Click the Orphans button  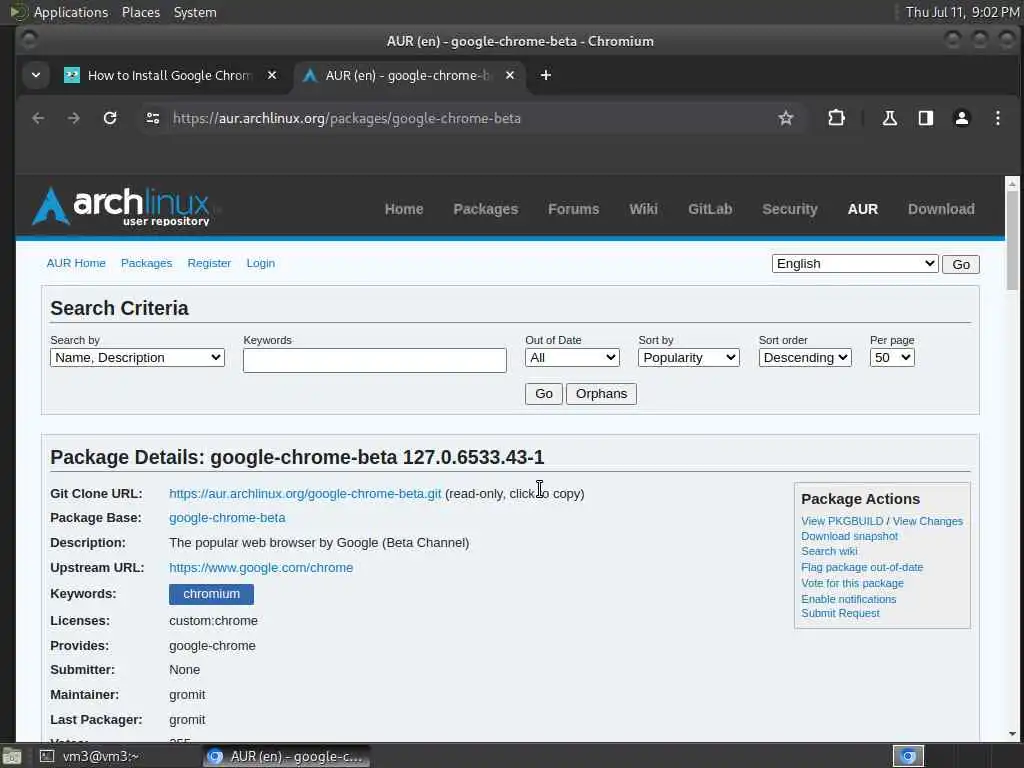point(601,394)
